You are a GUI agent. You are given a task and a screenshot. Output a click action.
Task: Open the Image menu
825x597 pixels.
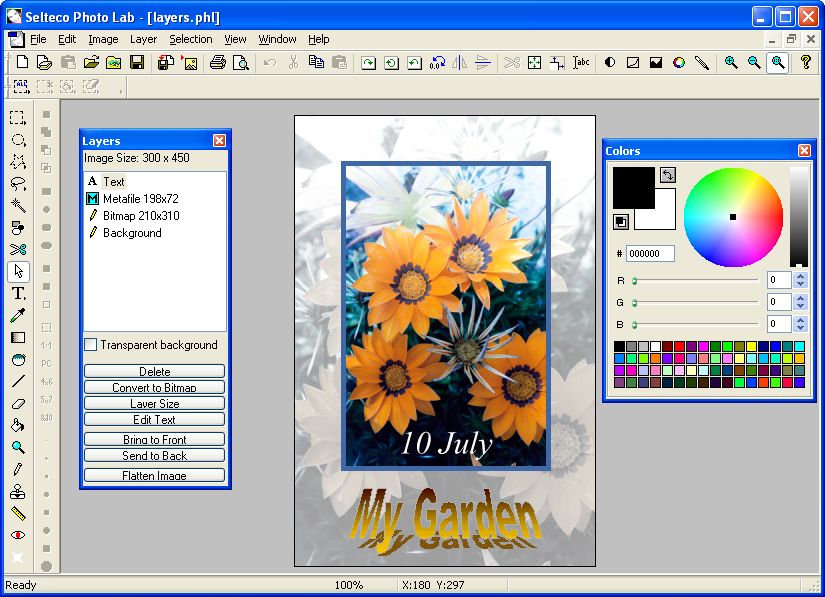(x=103, y=39)
